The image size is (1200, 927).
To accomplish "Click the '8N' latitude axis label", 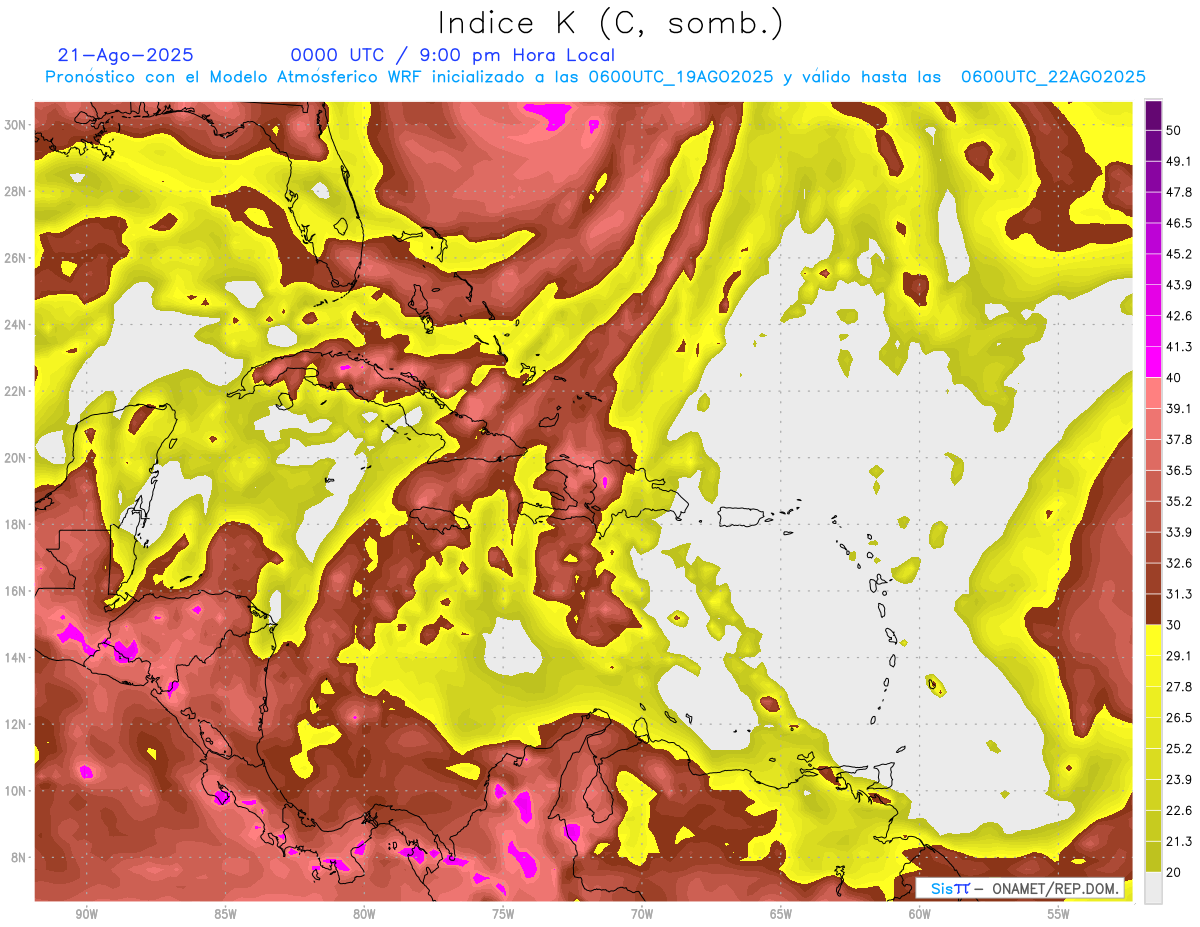I will (x=20, y=857).
